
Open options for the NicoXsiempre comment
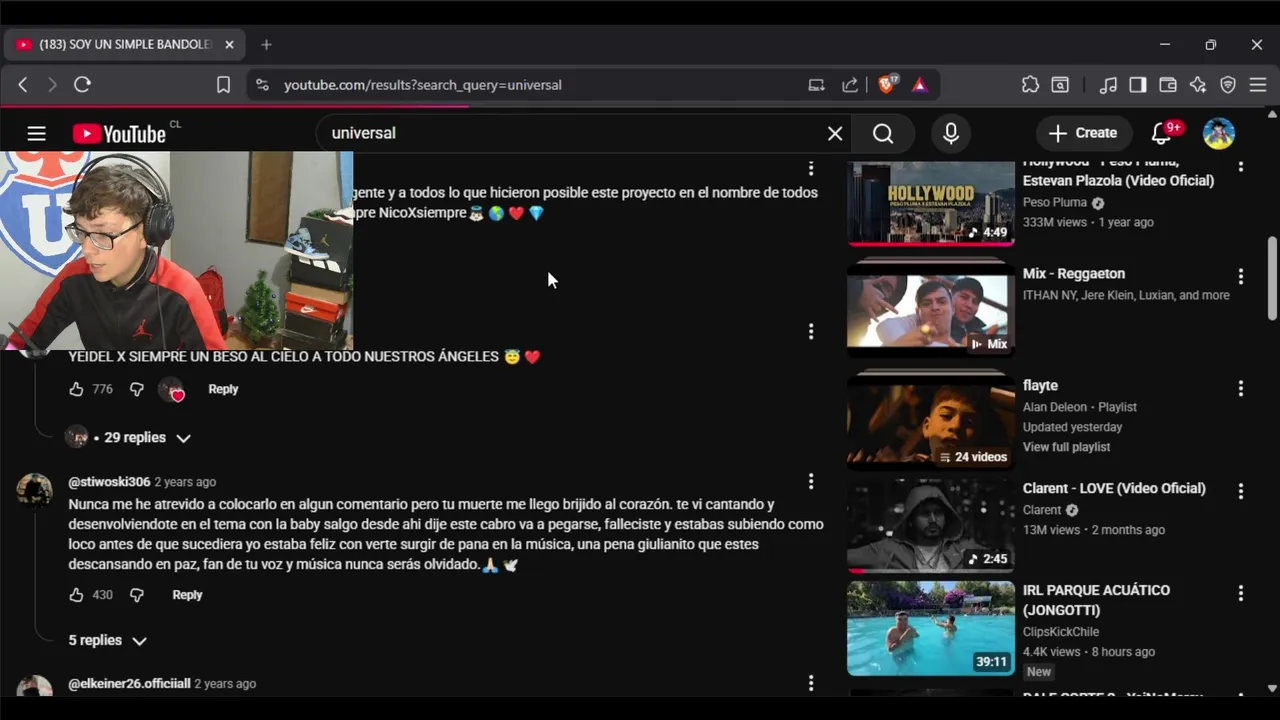point(811,168)
